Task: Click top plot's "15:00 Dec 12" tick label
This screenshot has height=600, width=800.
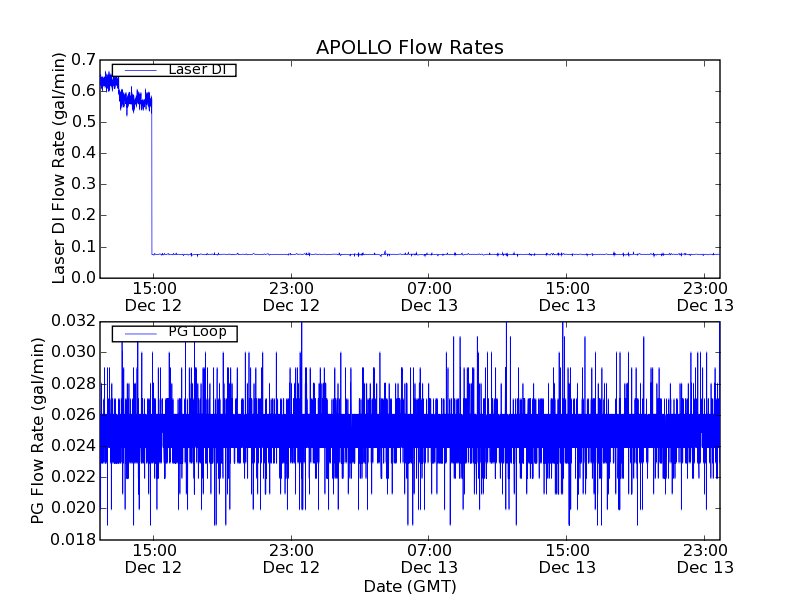Action: [x=153, y=295]
